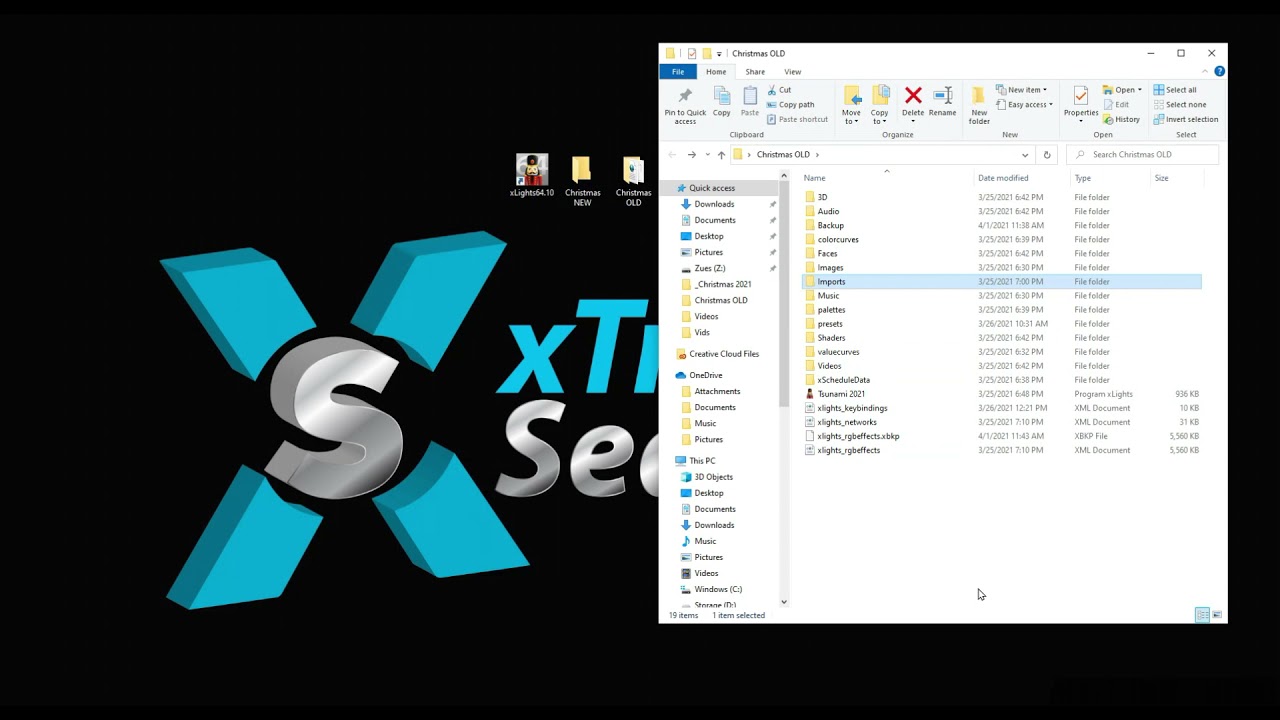Select the Imports folder row
1280x720 pixels.
[1001, 282]
